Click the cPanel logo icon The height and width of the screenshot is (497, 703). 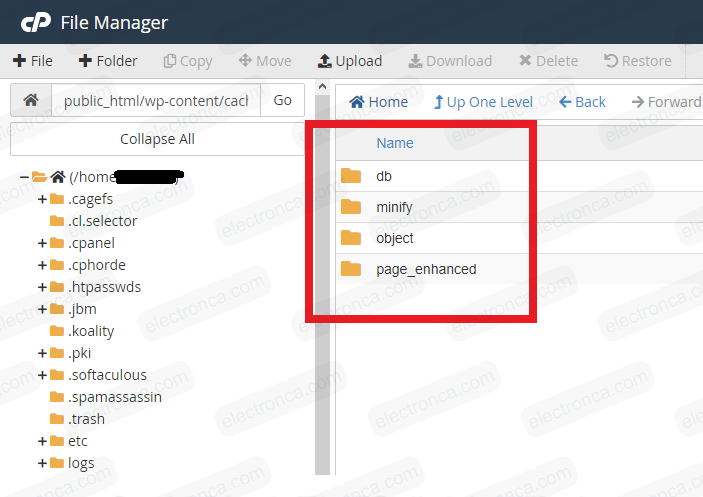[35, 22]
